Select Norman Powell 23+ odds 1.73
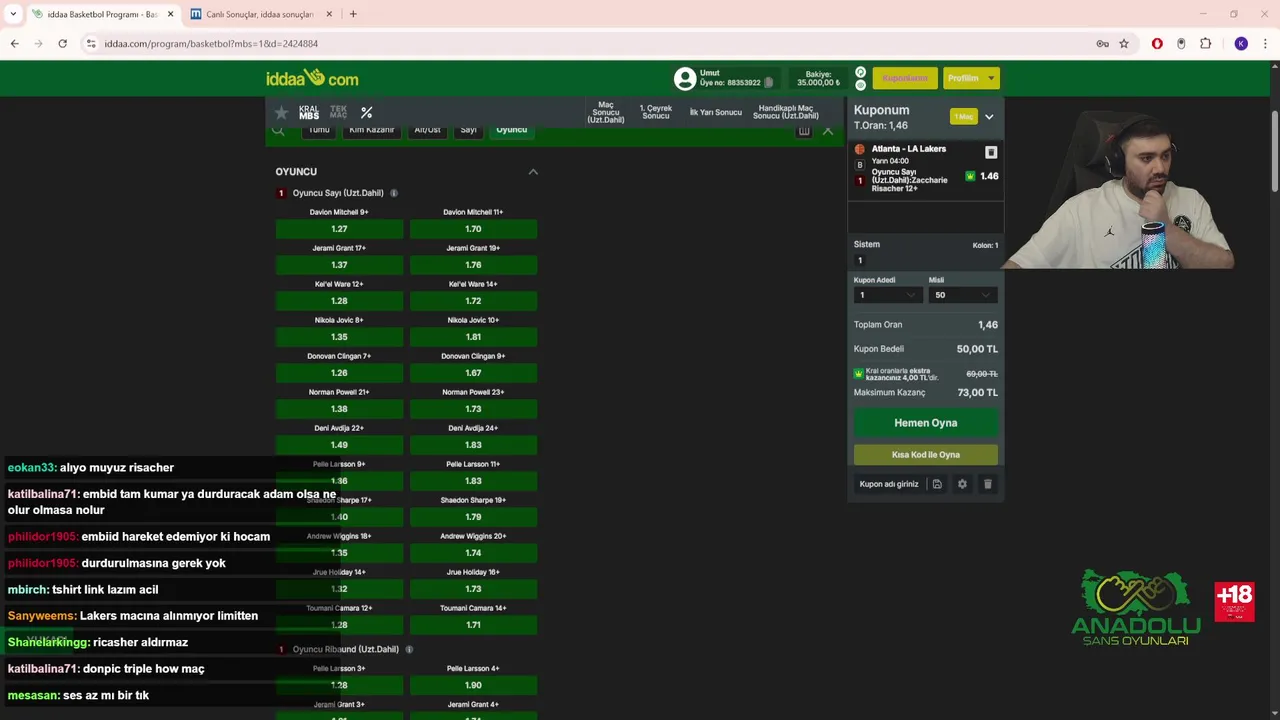 coord(473,409)
